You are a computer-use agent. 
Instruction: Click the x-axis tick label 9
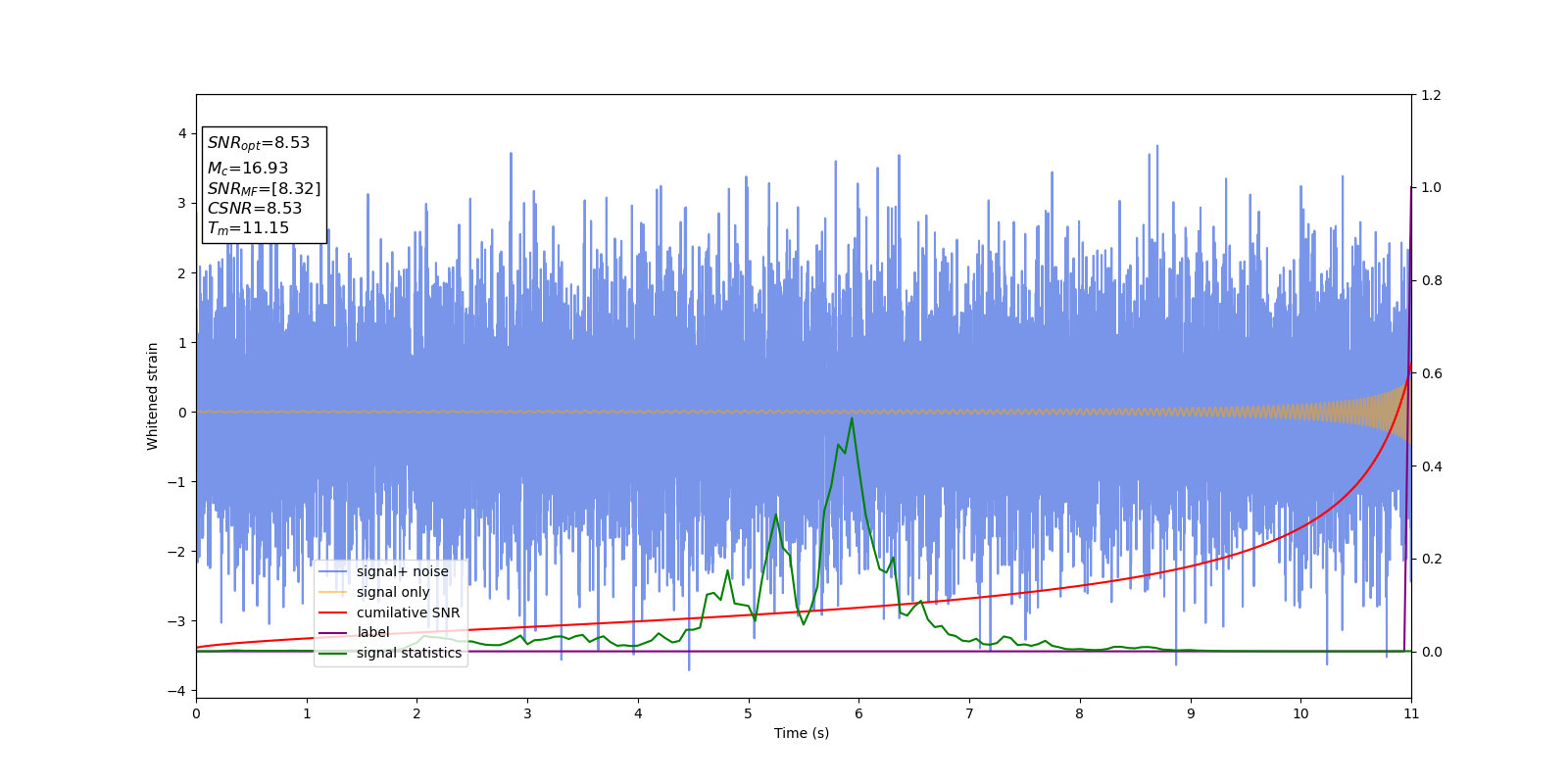click(x=1190, y=713)
